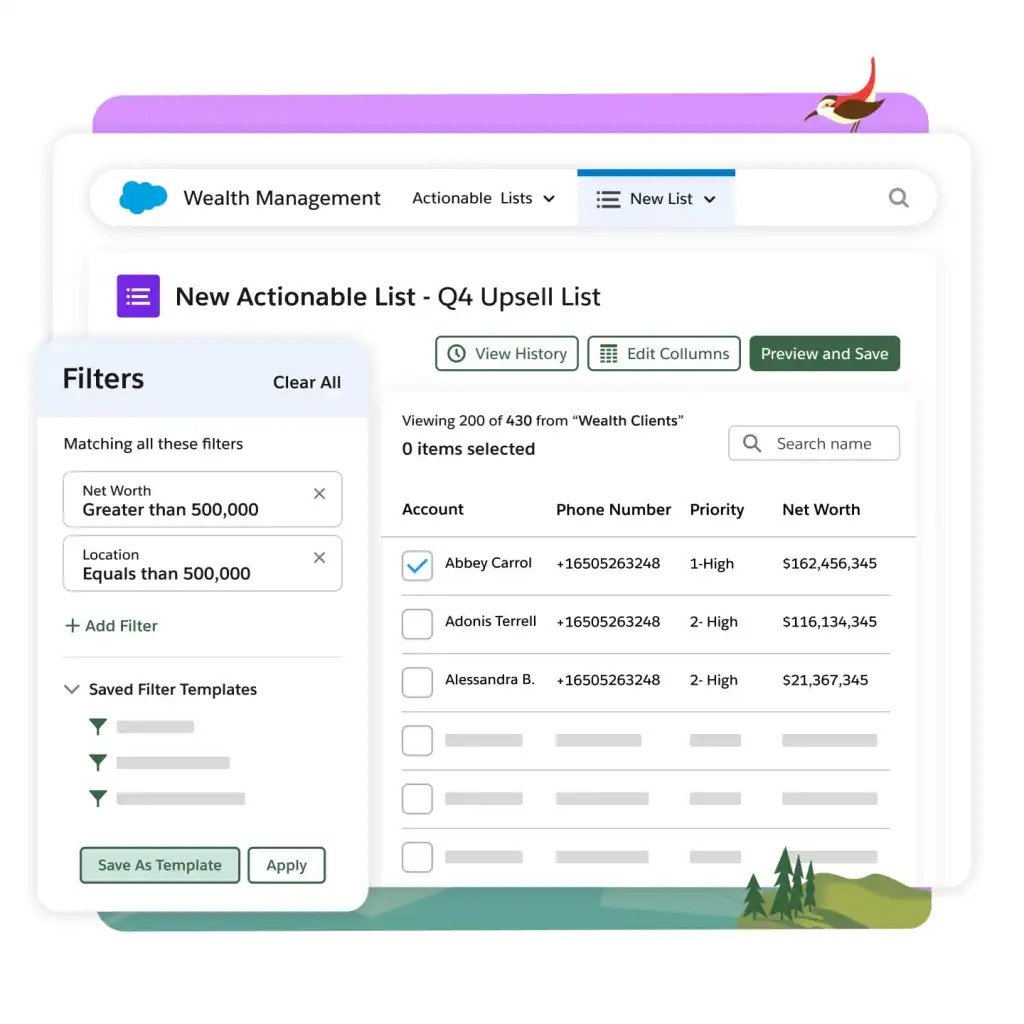Click the New List tab list icon
The height and width of the screenshot is (1024, 1024).
coord(608,198)
